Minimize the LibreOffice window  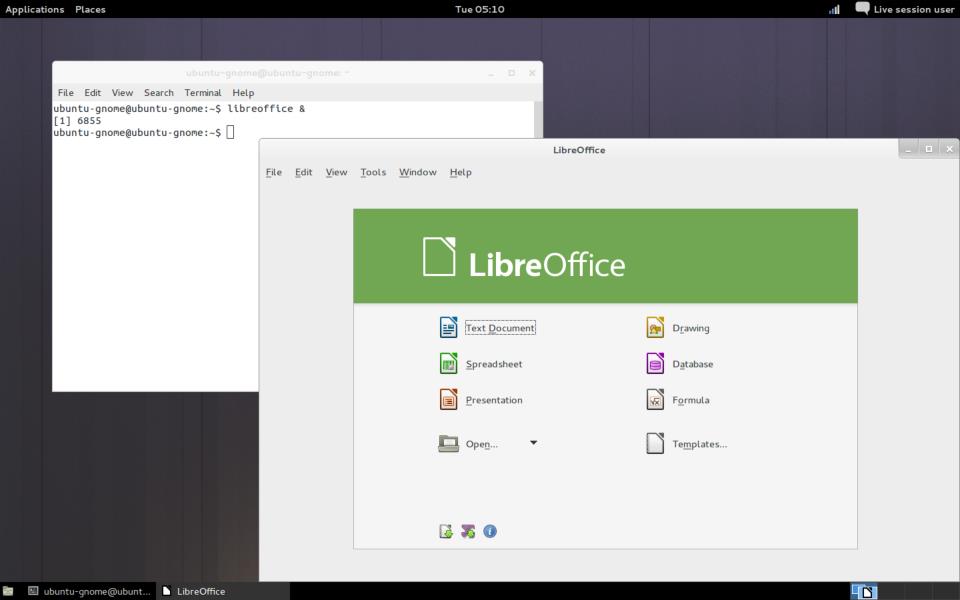coord(908,149)
